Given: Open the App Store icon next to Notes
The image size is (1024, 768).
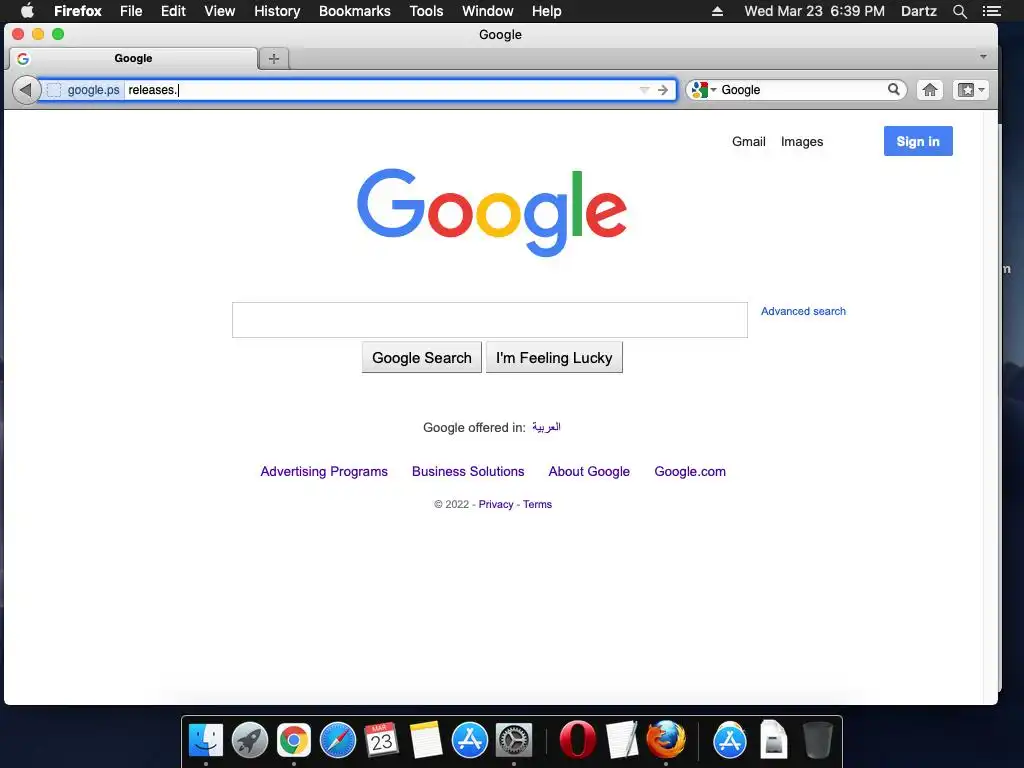Looking at the screenshot, I should (470, 741).
